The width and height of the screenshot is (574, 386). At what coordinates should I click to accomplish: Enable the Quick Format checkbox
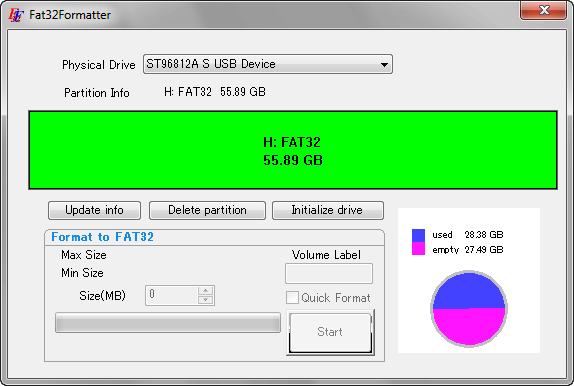coord(292,297)
